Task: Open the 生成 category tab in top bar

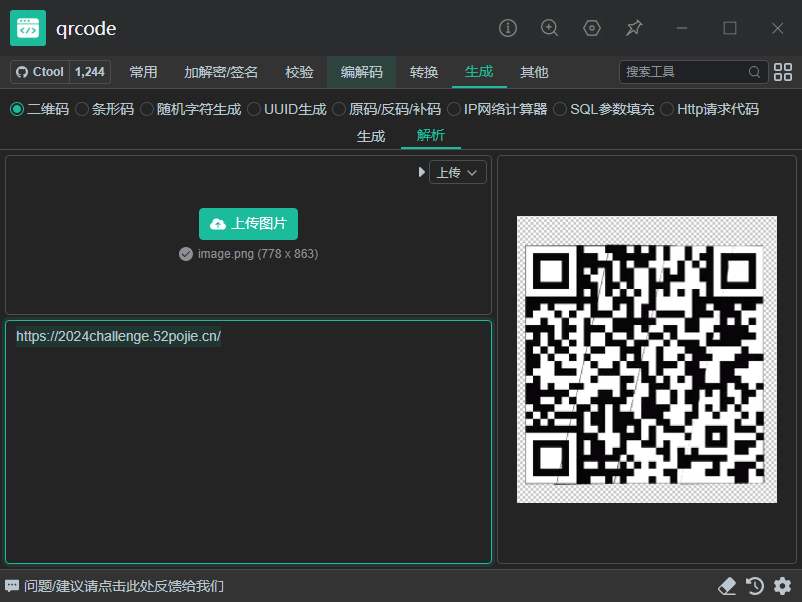Action: pos(479,72)
